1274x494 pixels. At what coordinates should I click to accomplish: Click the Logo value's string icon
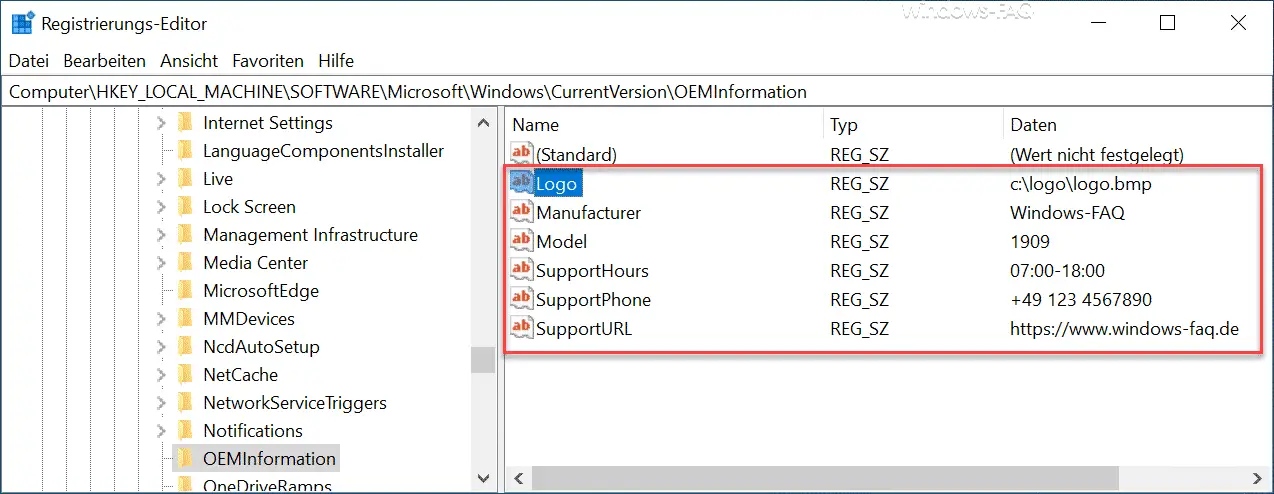(522, 183)
